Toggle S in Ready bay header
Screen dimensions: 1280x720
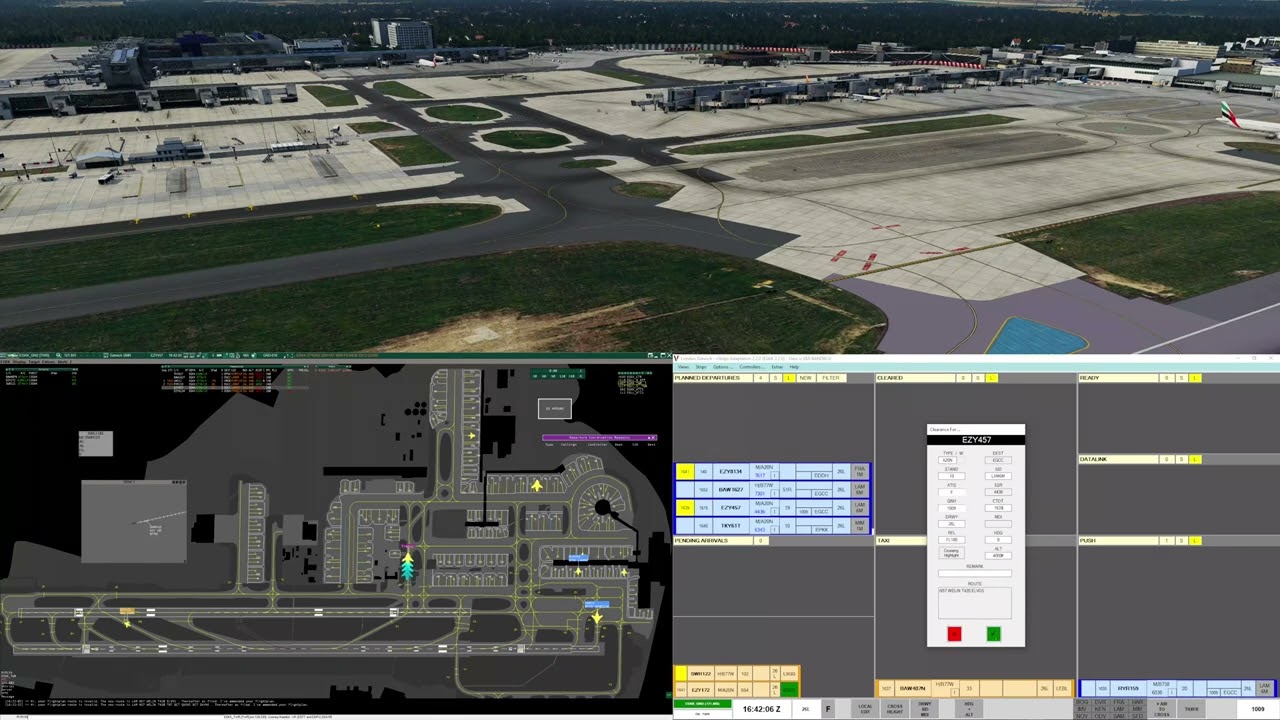[x=1180, y=378]
